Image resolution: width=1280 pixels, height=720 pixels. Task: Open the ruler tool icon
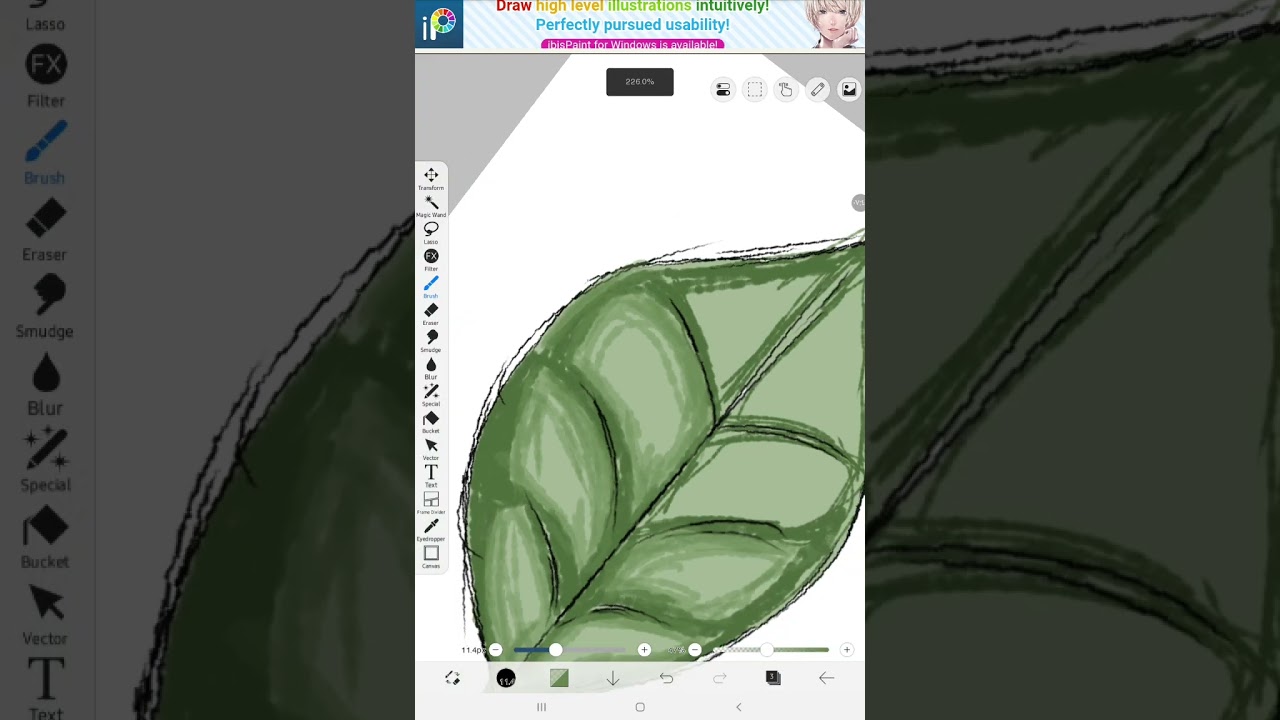(818, 90)
